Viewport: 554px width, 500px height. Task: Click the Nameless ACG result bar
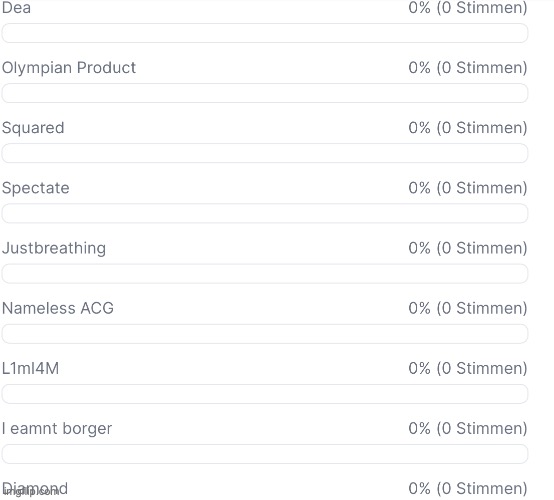(x=265, y=334)
